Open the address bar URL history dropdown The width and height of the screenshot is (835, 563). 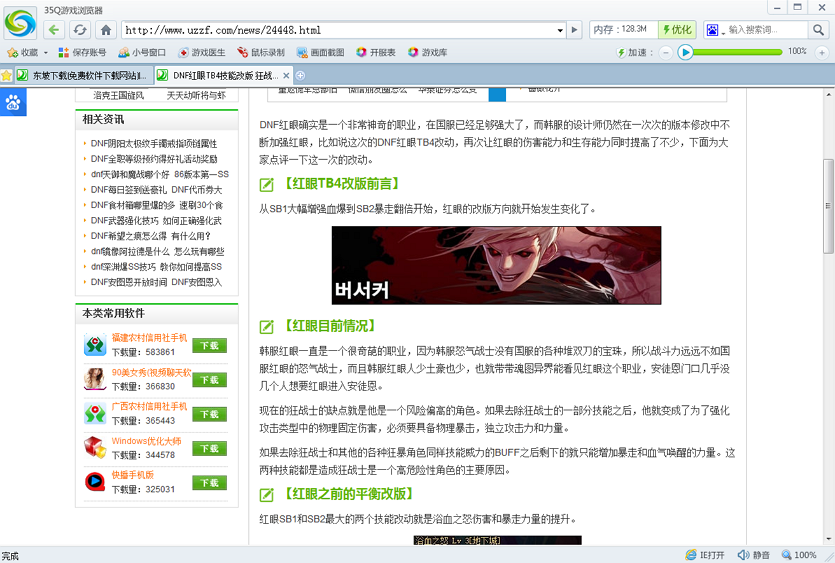click(560, 30)
